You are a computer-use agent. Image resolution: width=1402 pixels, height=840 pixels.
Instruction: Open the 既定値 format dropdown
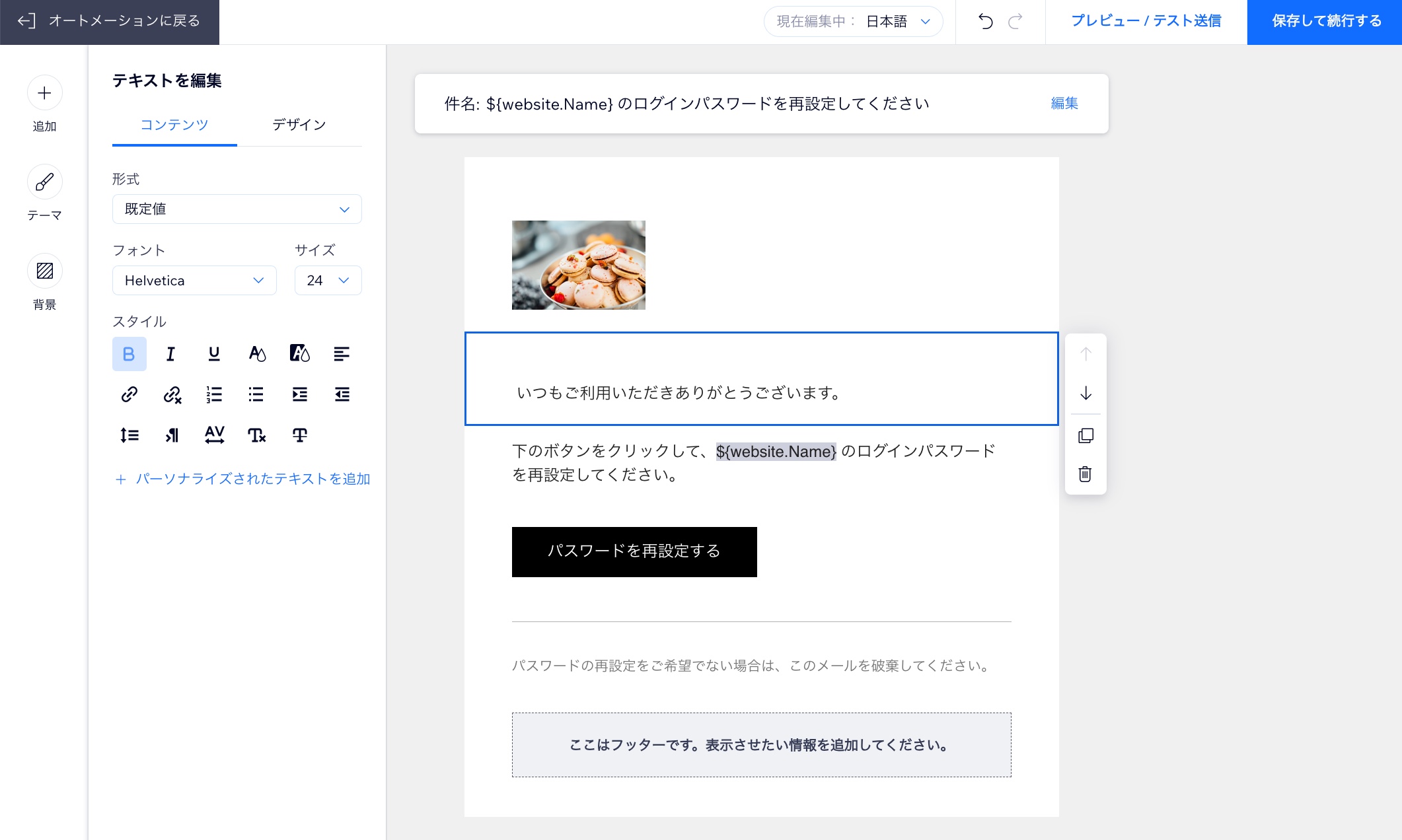coord(237,209)
